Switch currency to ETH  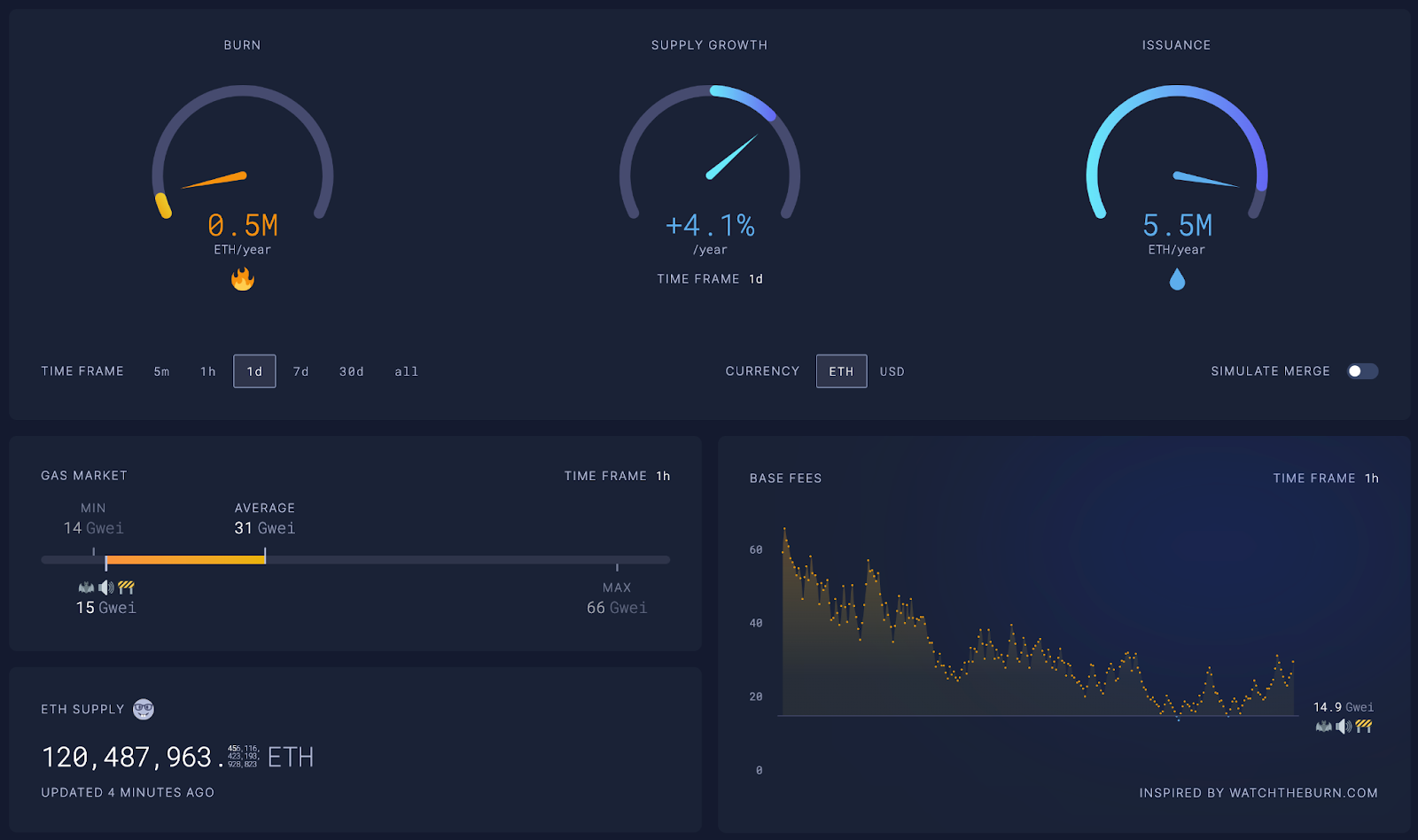click(841, 371)
